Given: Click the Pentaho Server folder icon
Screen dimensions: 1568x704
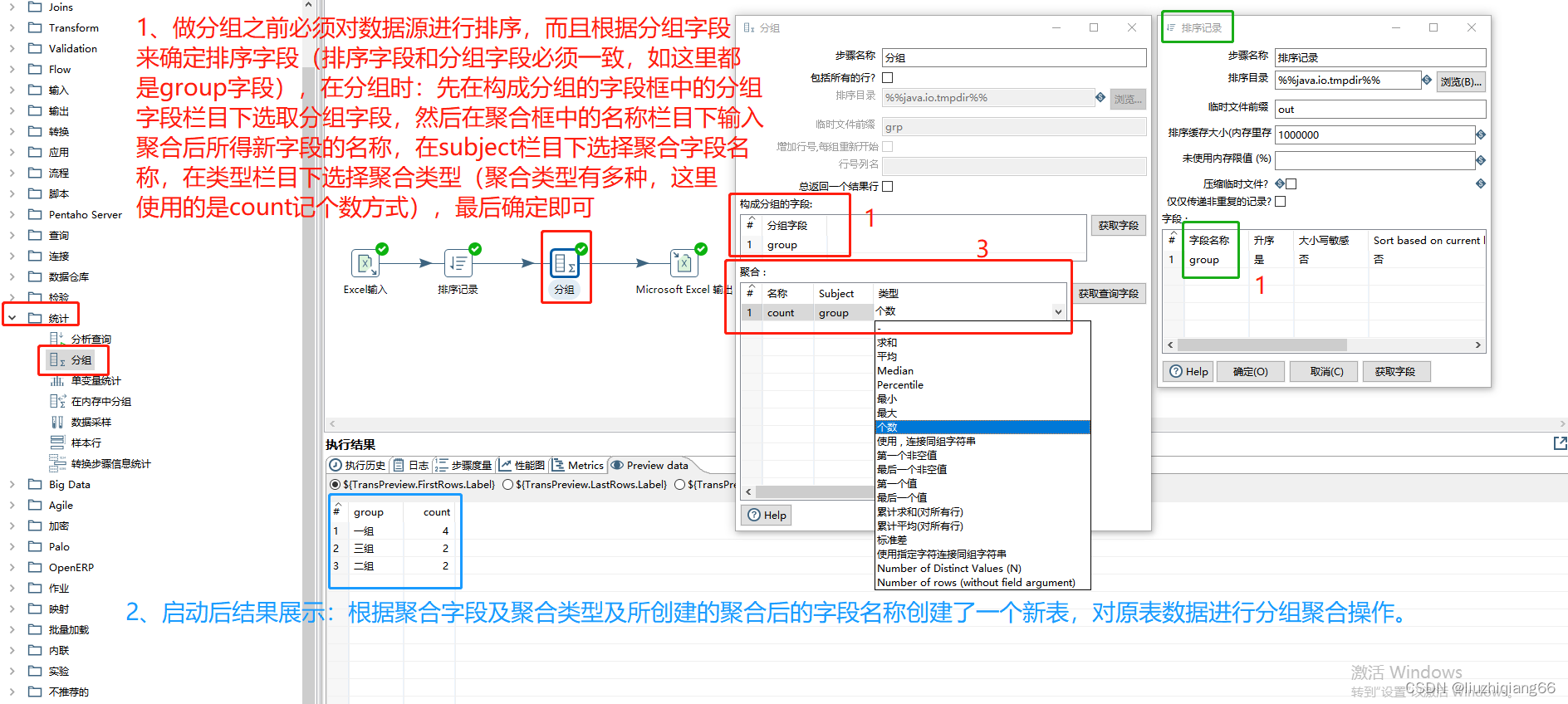Looking at the screenshot, I should point(35,214).
